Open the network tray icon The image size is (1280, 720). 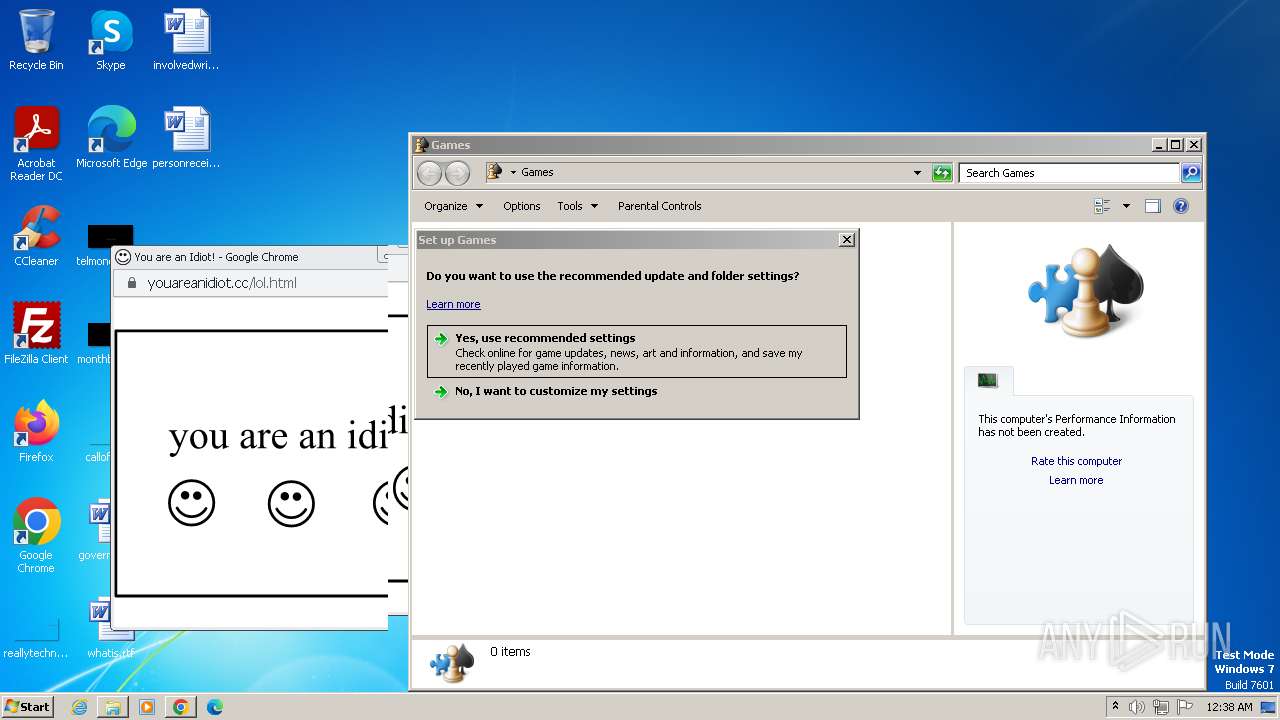(1161, 707)
